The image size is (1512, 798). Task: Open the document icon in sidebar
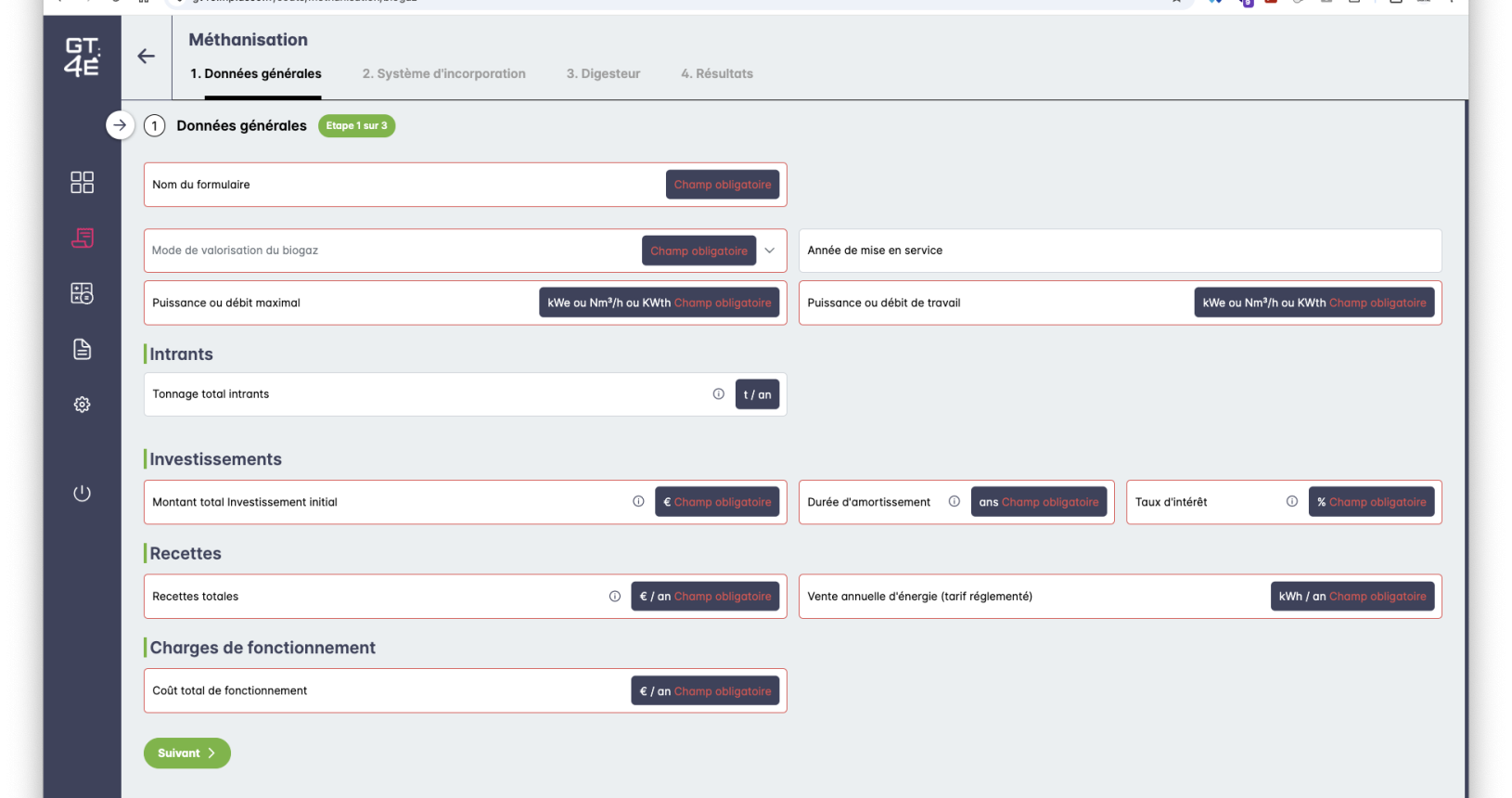[82, 349]
